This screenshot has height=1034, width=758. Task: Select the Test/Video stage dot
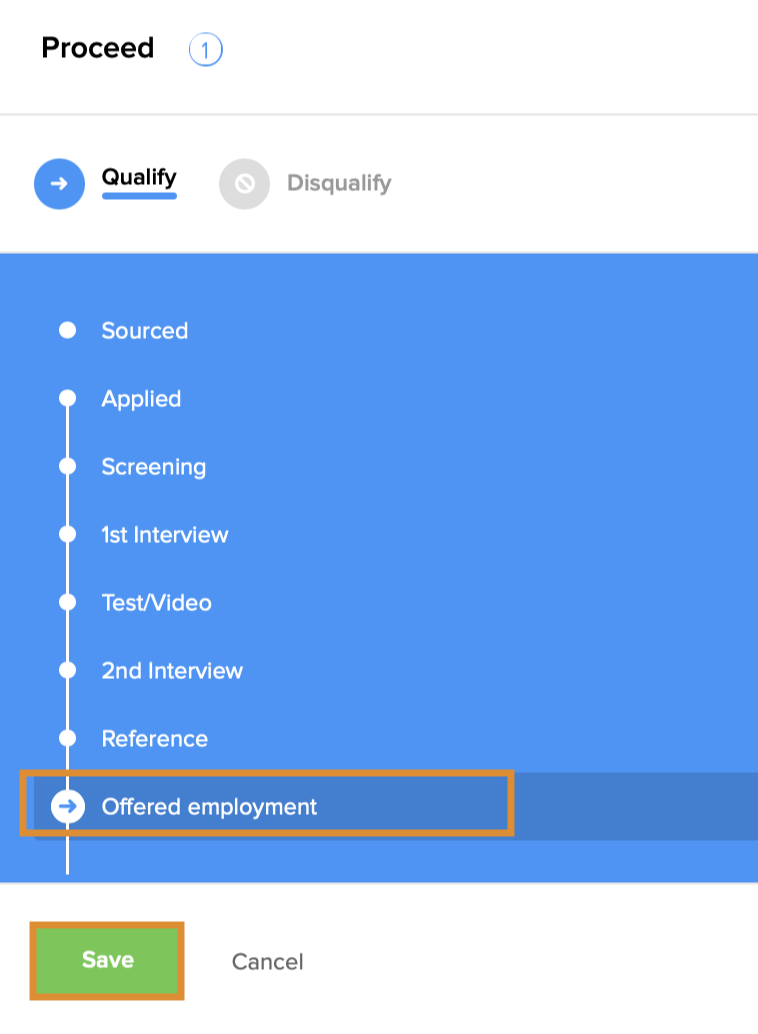pos(67,603)
